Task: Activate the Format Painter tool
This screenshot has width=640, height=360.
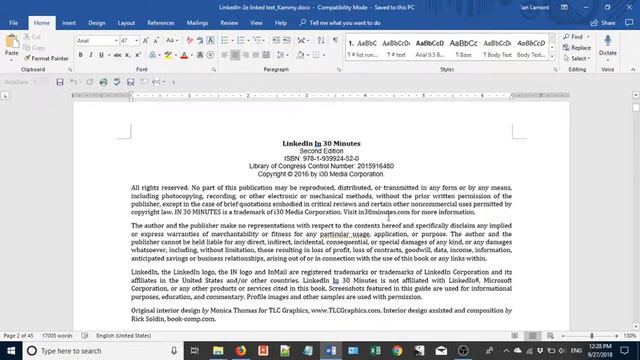Action: (46, 58)
